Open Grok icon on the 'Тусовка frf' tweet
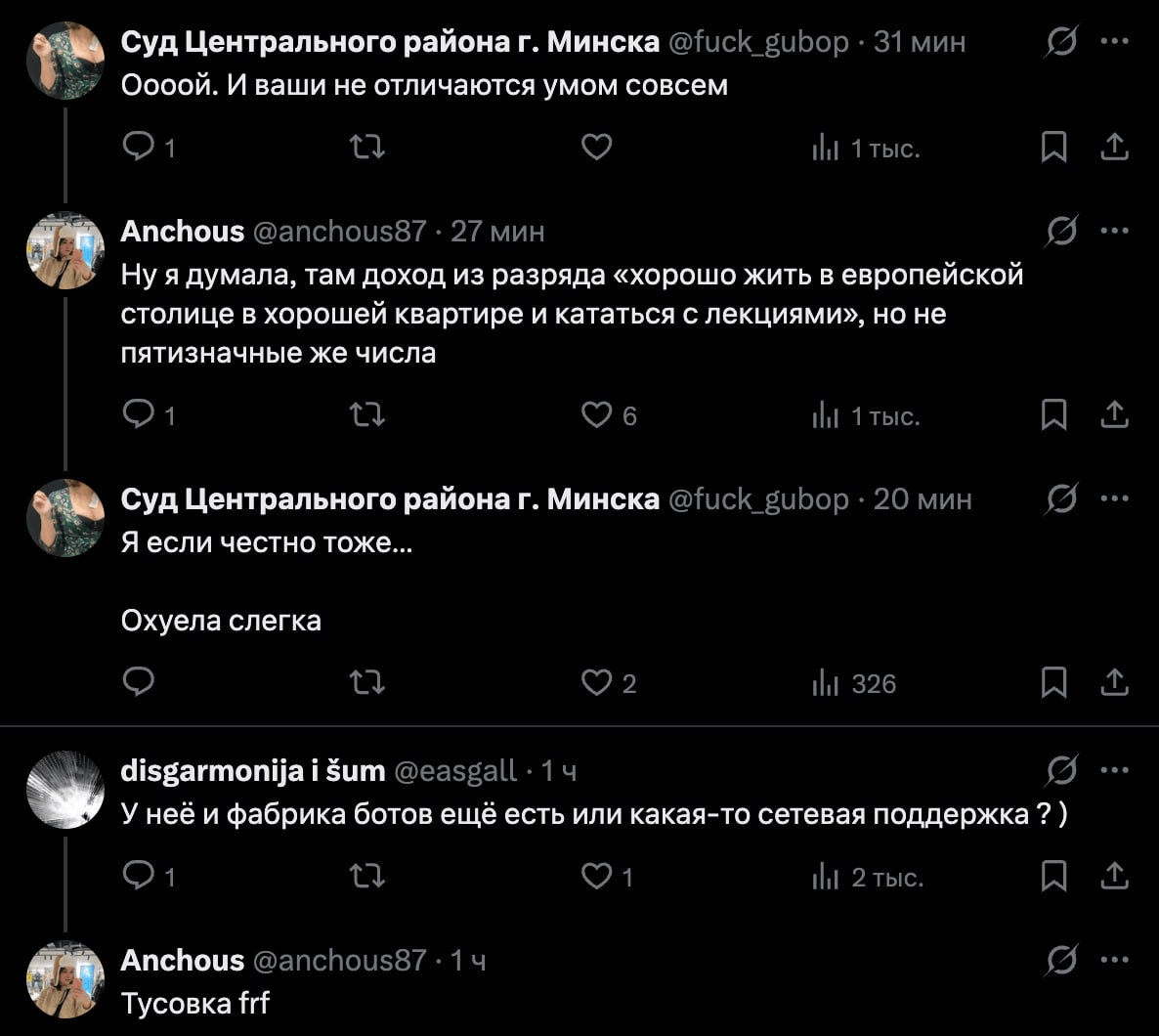The width and height of the screenshot is (1159, 1036). coord(1061,961)
